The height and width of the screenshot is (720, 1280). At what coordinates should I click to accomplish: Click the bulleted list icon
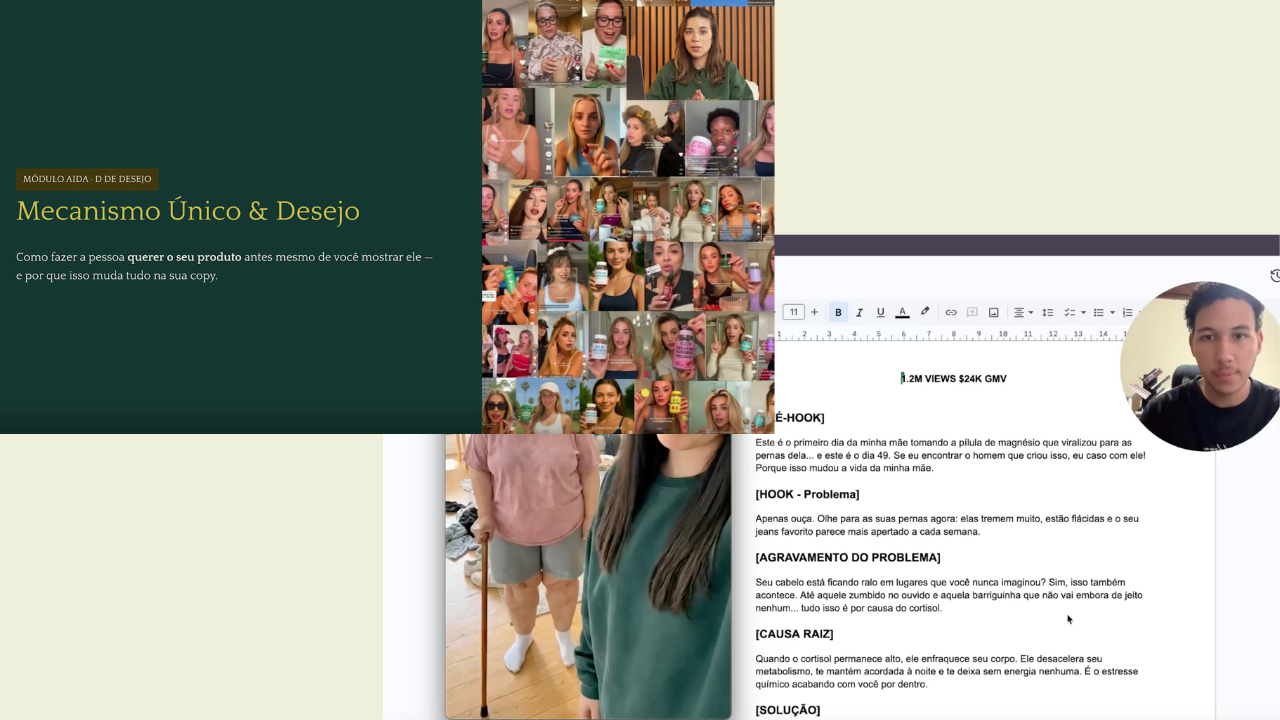tap(1098, 312)
